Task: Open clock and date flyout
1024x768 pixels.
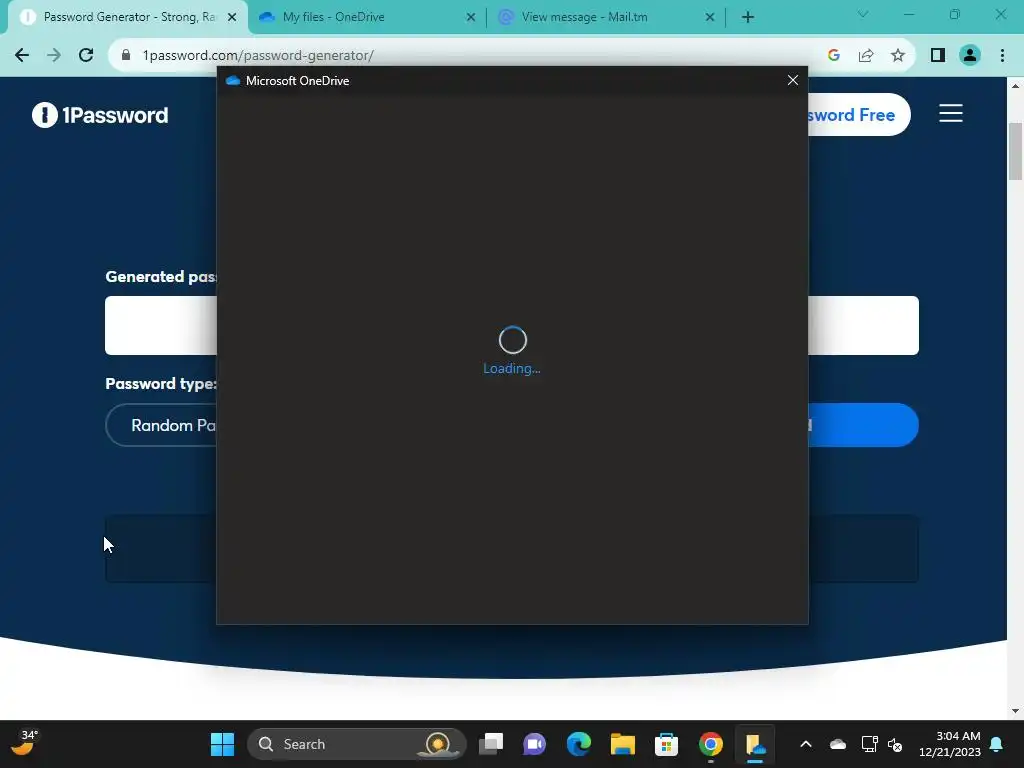Action: (x=950, y=744)
